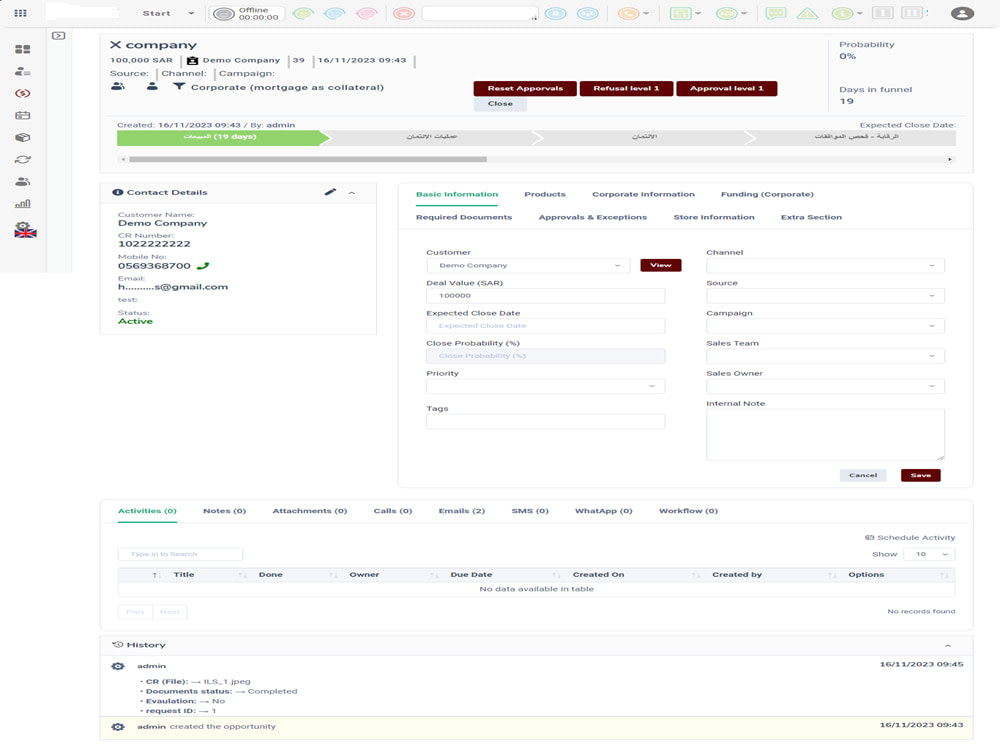The image size is (1000, 750).
Task: Click the sync arrows sidebar icon
Action: pos(23,159)
